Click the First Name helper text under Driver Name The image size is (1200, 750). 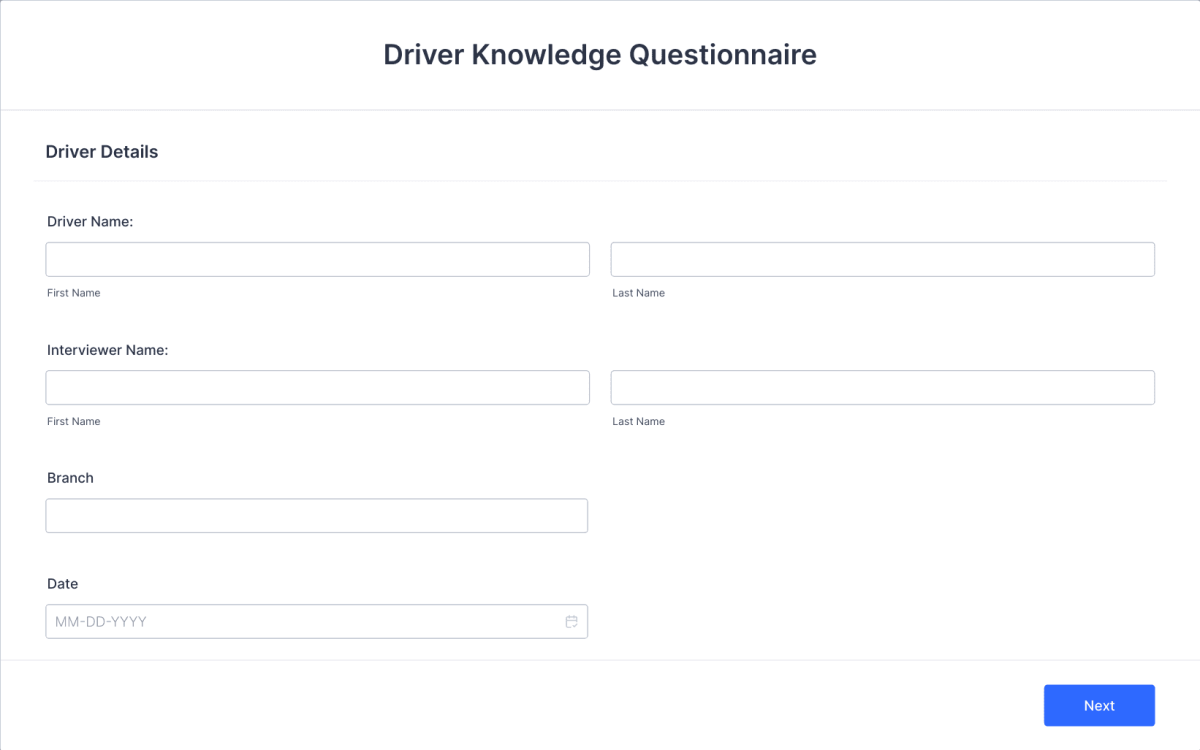pos(73,292)
